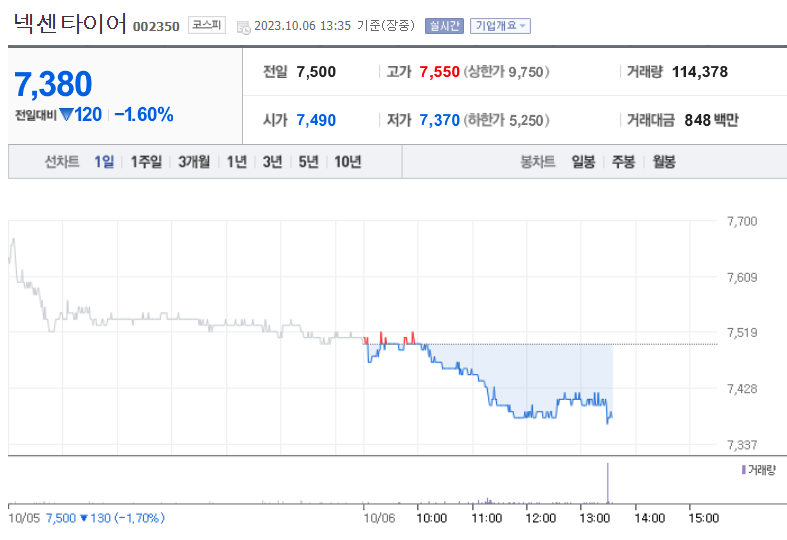The height and width of the screenshot is (540, 787).
Task: Select the 1주일 line chart tab
Action: (146, 162)
